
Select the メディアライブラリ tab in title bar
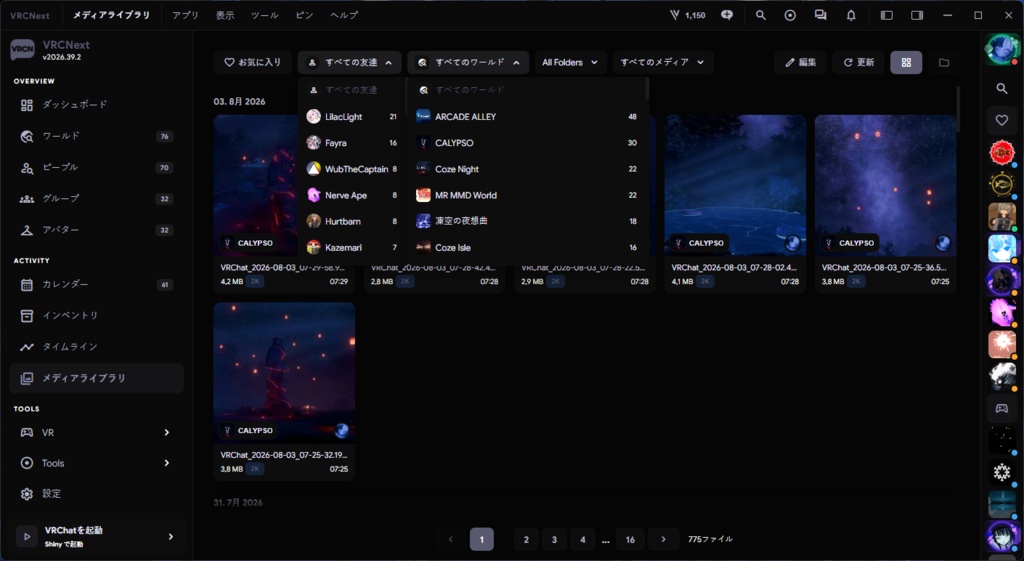111,15
